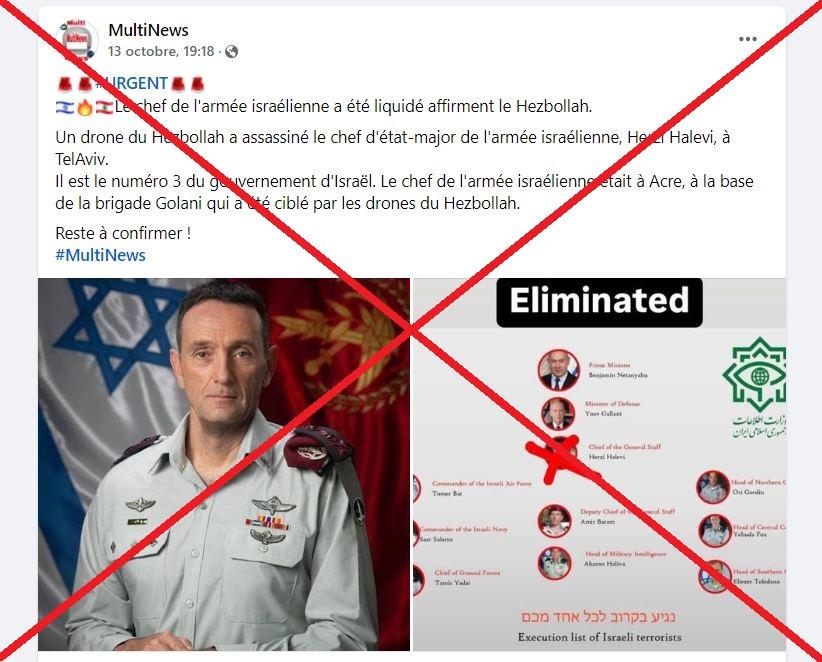The height and width of the screenshot is (662, 822).
Task: Open the three-dot post options menu
Action: 748,39
